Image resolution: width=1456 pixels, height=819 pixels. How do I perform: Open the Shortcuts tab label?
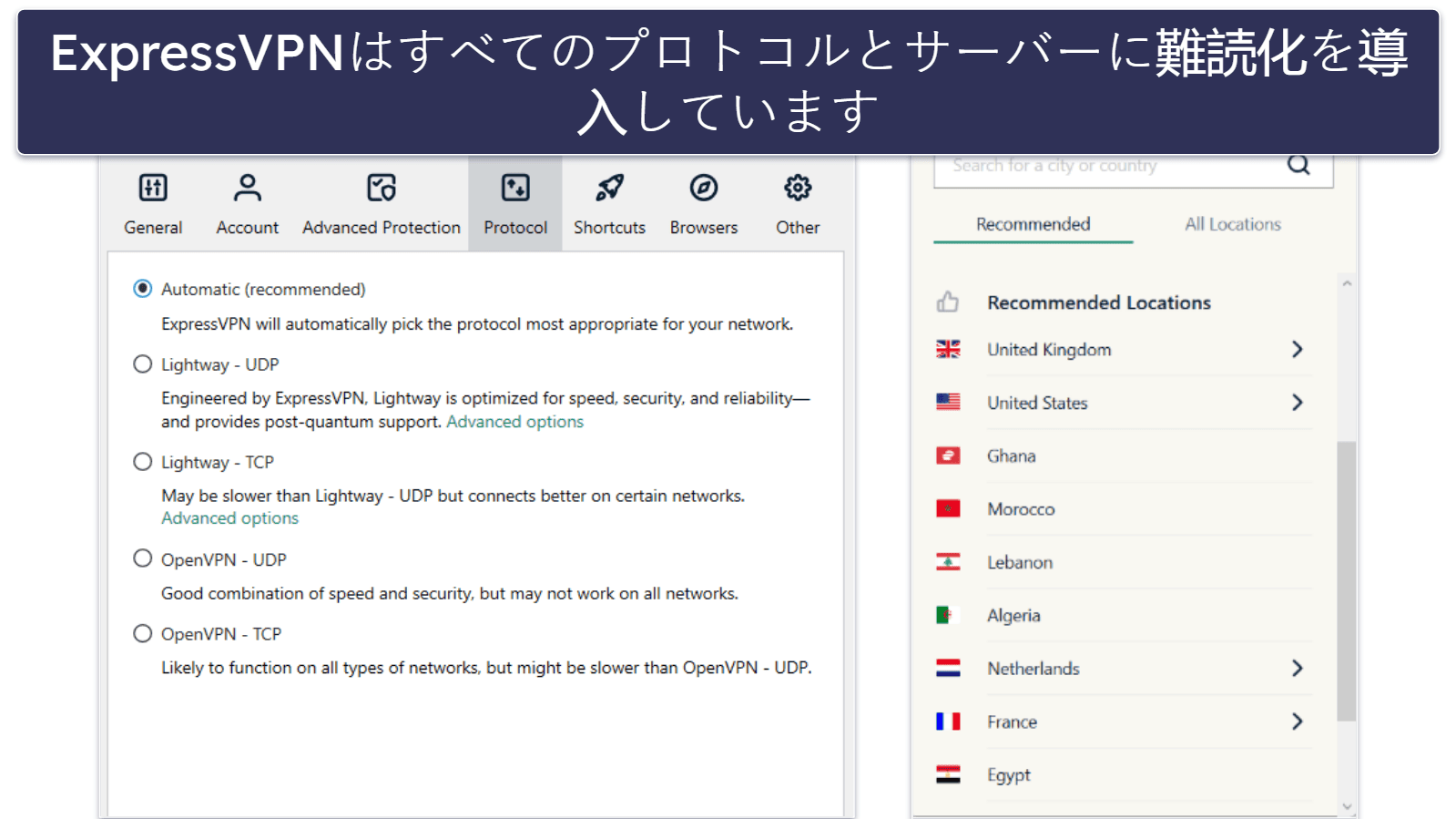(x=609, y=228)
